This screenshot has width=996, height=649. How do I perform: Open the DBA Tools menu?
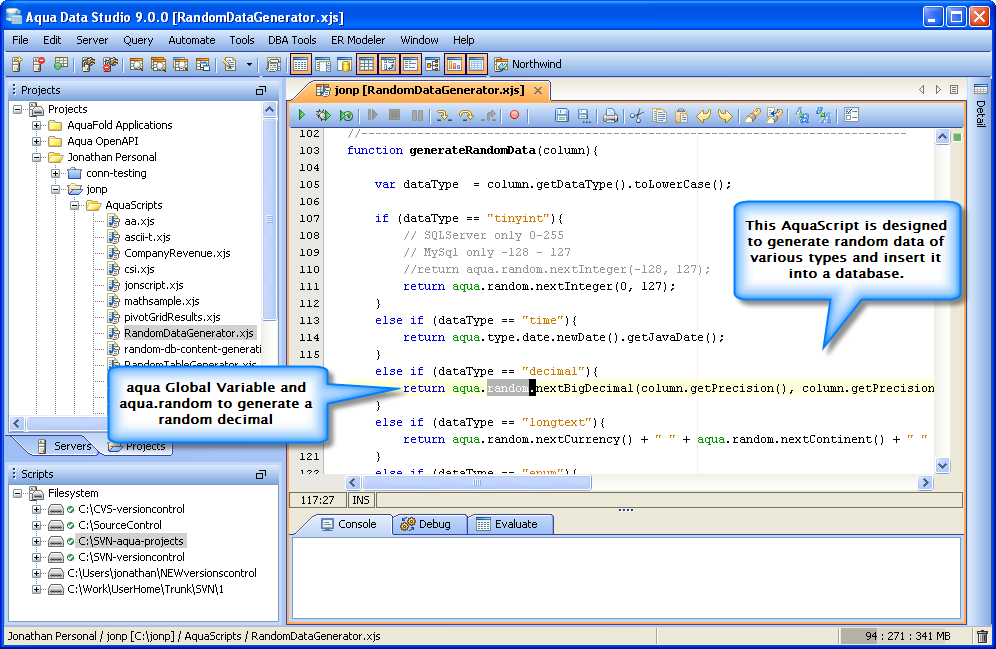[292, 40]
